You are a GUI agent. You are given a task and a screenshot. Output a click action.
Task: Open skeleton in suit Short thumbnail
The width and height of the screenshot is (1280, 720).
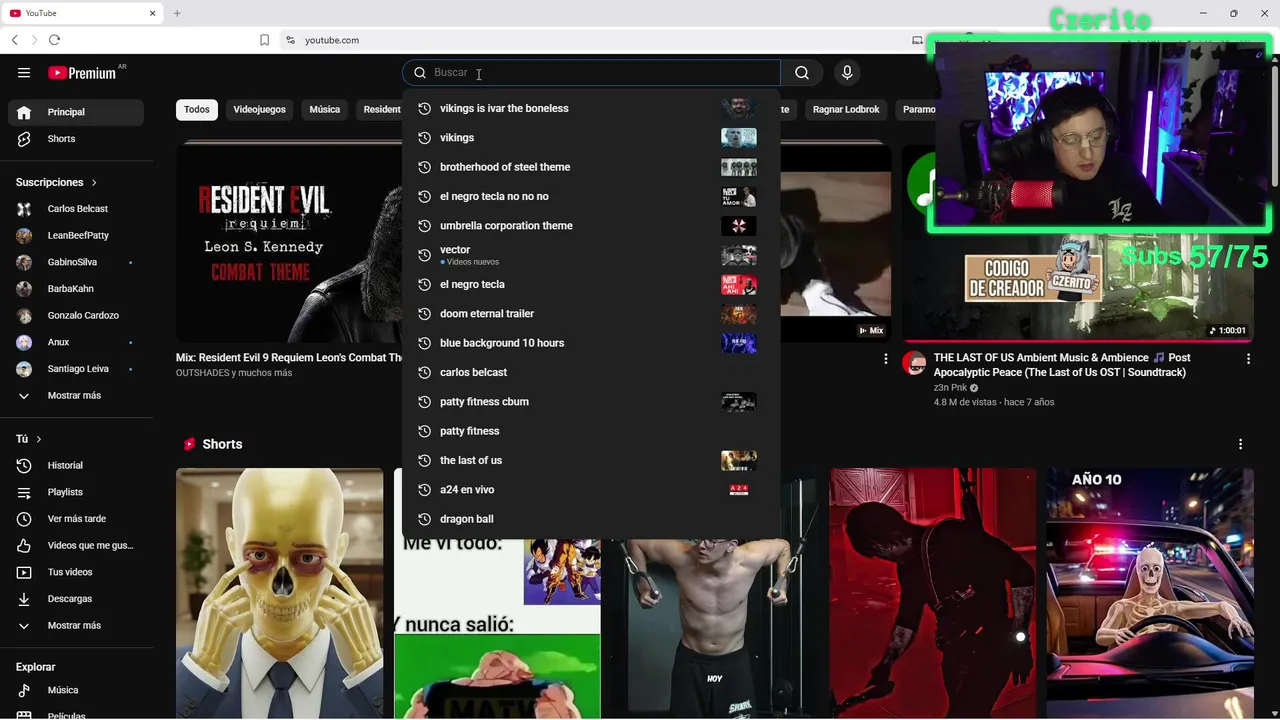(279, 593)
